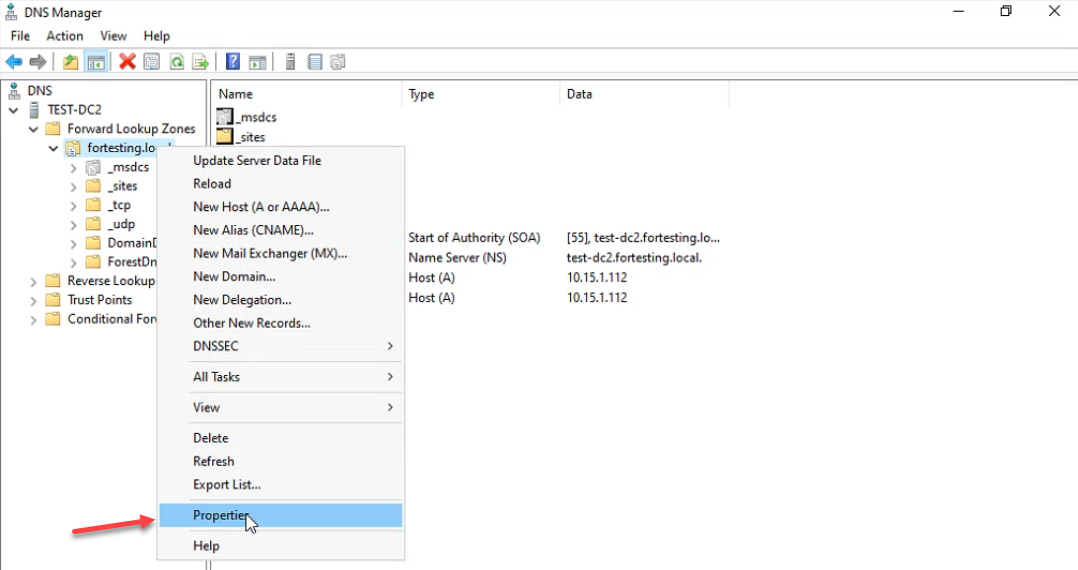Click the greyed multiple records toolbar icon
Screen dimensions: 1078x570
(x=338, y=62)
